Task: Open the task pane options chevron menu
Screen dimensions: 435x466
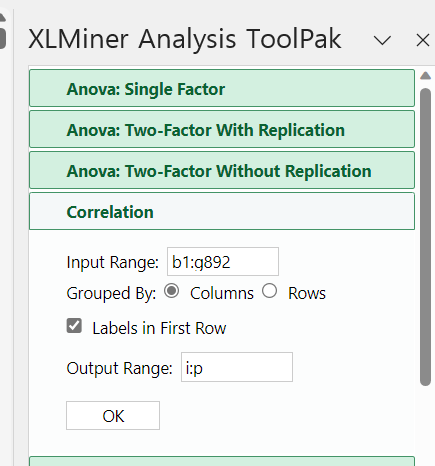Action: click(x=382, y=41)
